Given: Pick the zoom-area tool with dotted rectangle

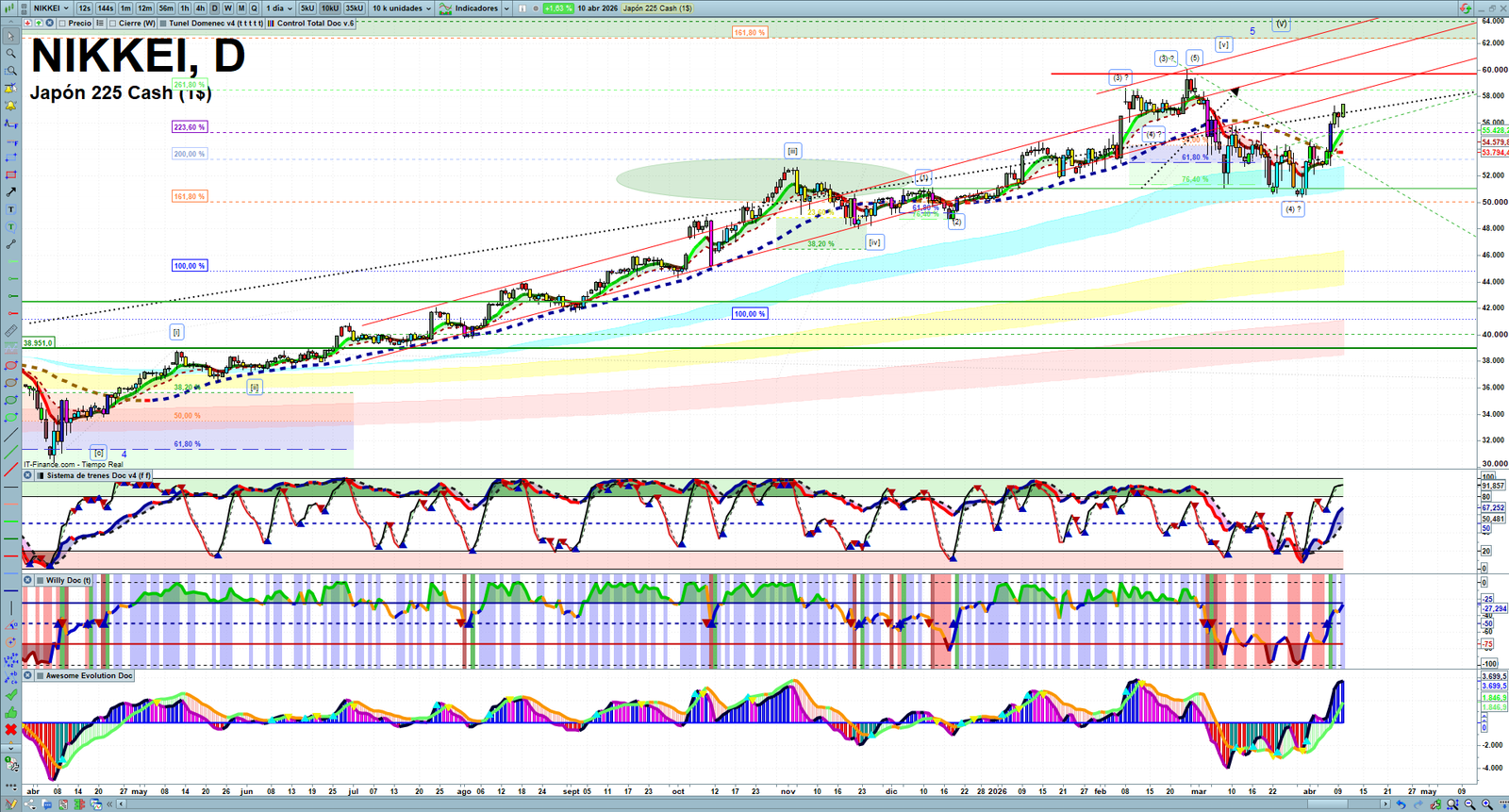Looking at the screenshot, I should [10, 71].
